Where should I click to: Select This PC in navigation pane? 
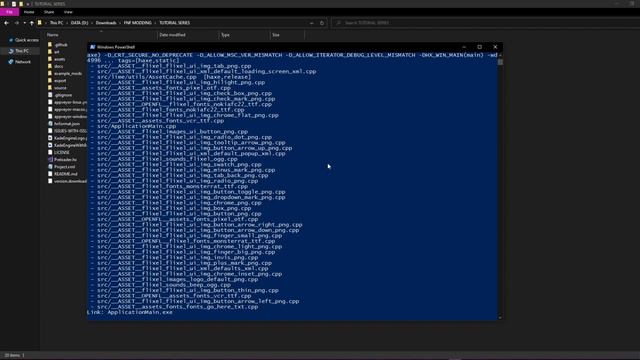click(22, 51)
